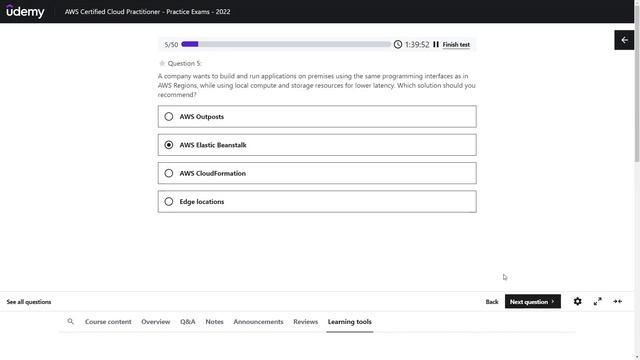Go to the Notes tab
640x360 pixels.
[214, 322]
